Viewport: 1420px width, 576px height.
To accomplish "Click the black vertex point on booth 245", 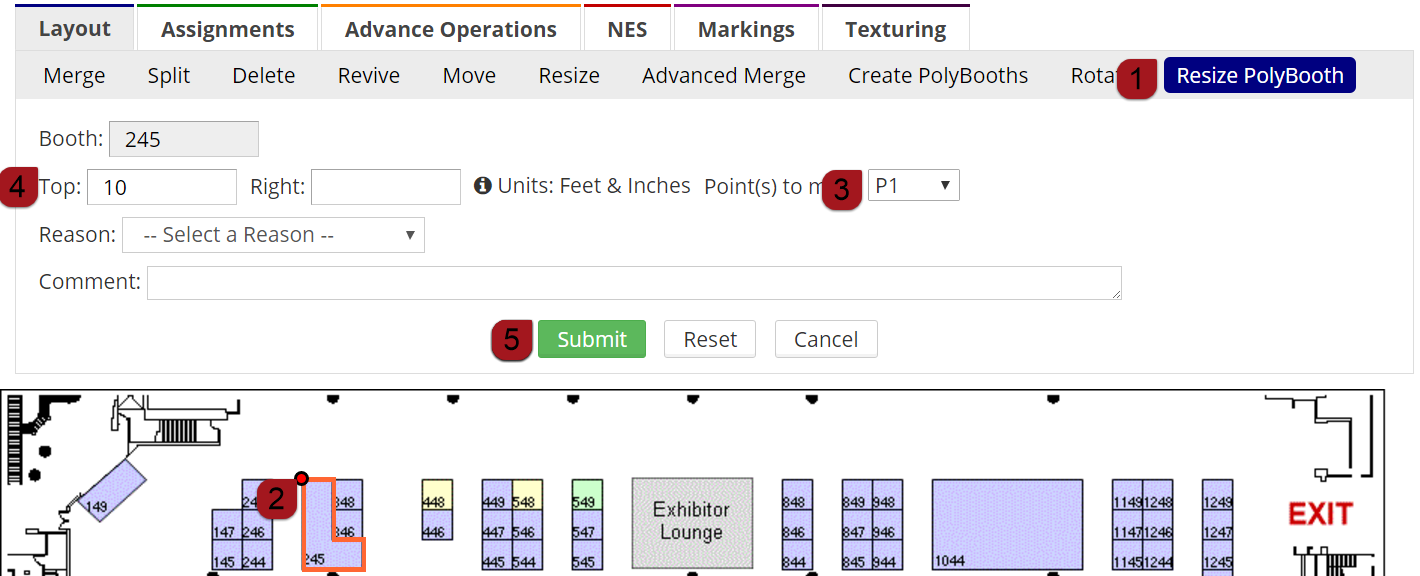I will click(301, 479).
